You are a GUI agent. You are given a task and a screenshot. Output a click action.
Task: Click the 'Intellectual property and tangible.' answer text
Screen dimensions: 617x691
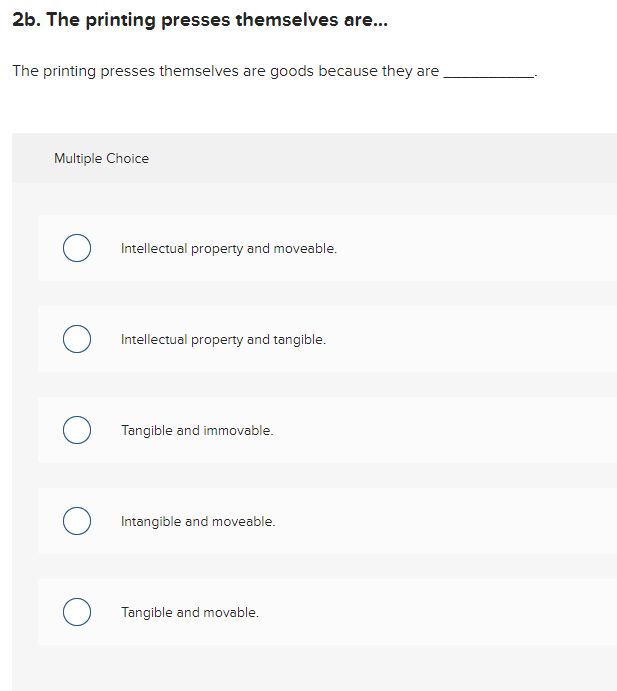click(223, 339)
